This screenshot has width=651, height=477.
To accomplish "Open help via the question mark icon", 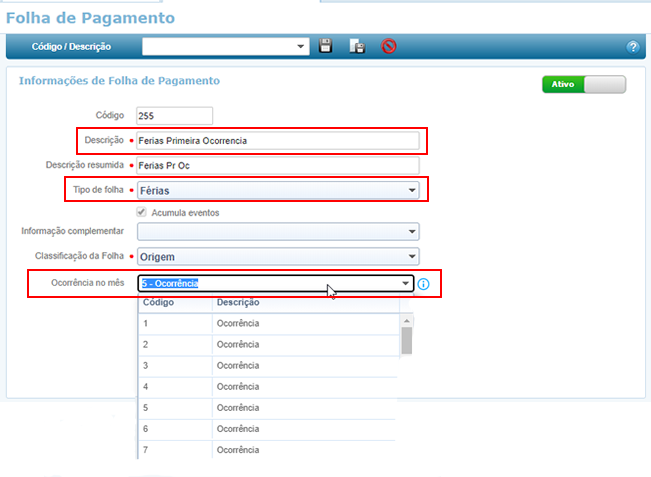I will [632, 47].
